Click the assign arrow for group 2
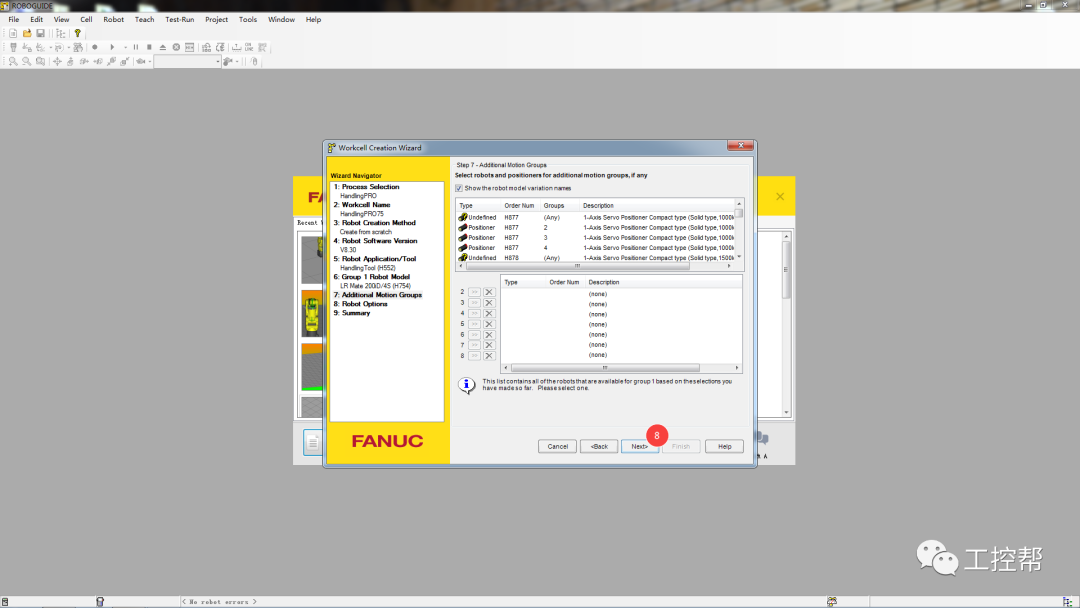 point(475,292)
